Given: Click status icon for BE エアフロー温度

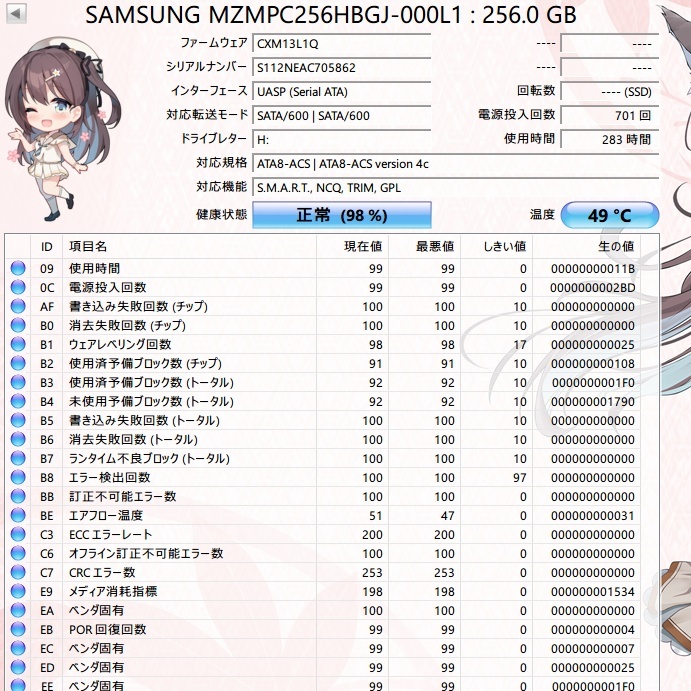Looking at the screenshot, I should pyautogui.click(x=18, y=515).
